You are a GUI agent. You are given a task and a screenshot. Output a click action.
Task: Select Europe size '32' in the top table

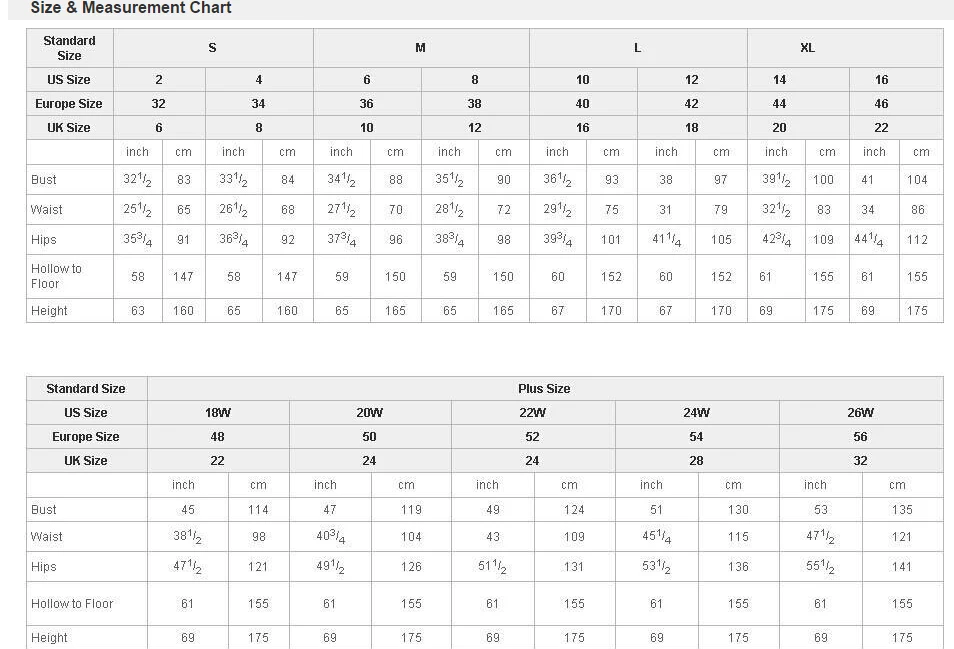click(158, 104)
